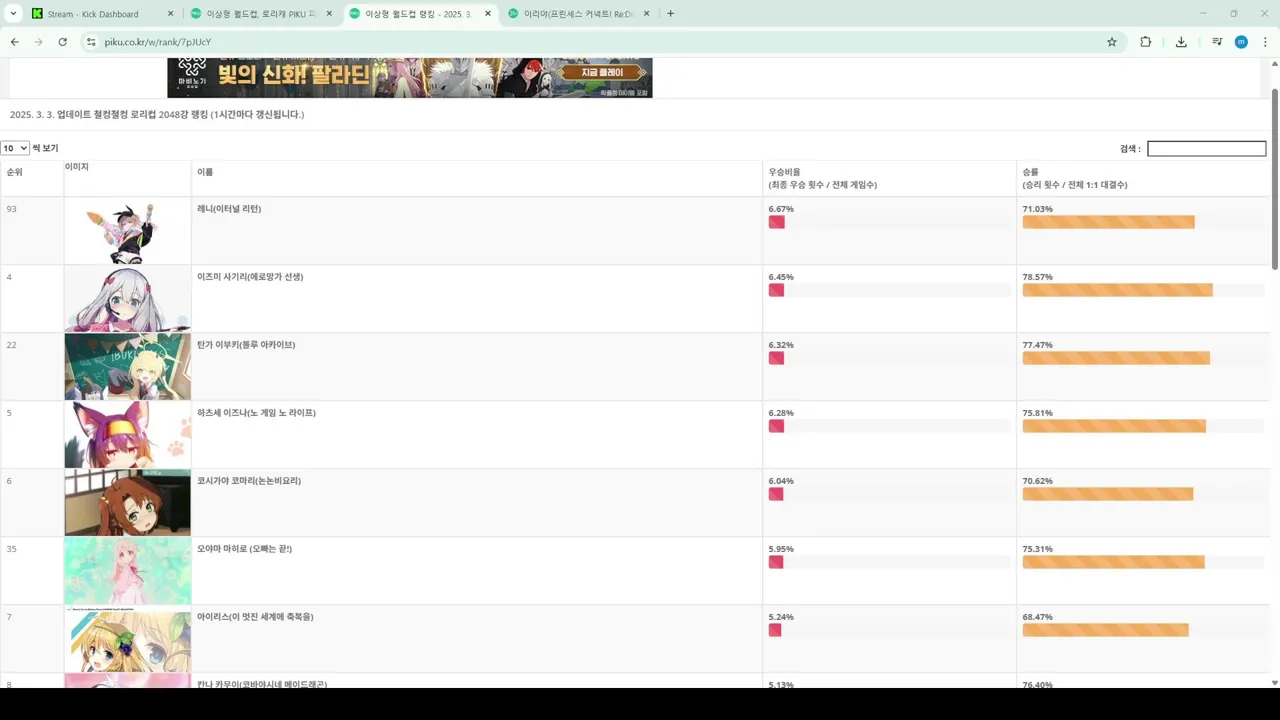The height and width of the screenshot is (720, 1280).
Task: Switch to the Re:Dive tab
Action: (579, 14)
